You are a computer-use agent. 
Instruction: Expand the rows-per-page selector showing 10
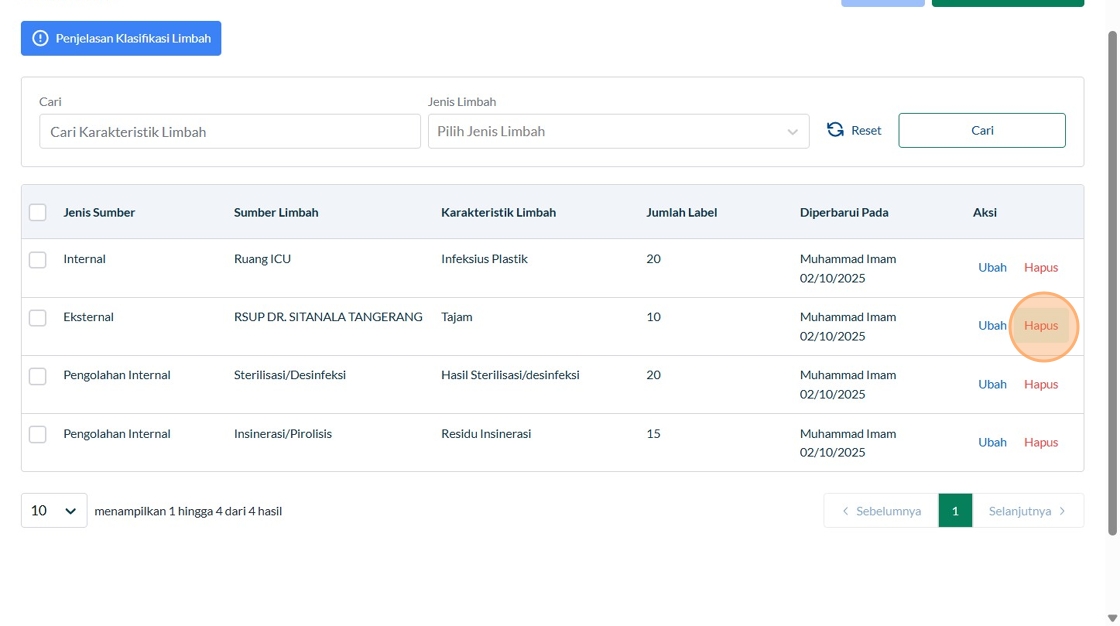click(54, 511)
